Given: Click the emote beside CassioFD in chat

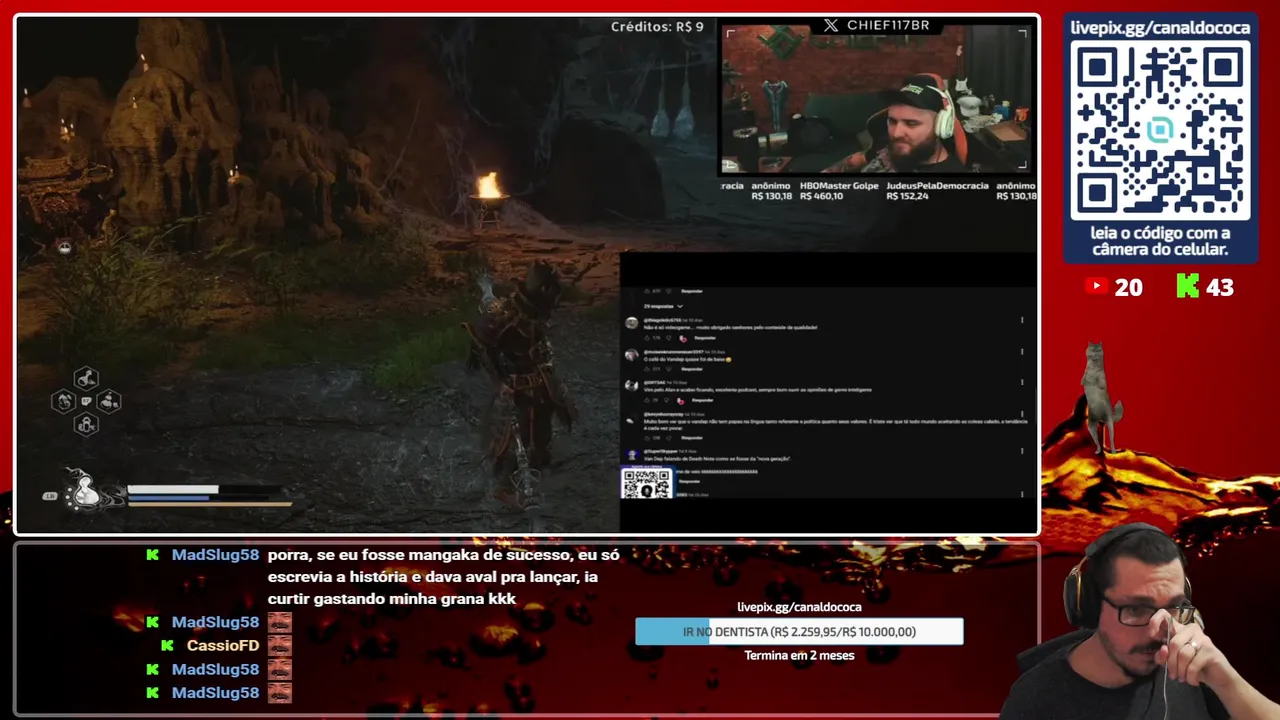Looking at the screenshot, I should 280,646.
